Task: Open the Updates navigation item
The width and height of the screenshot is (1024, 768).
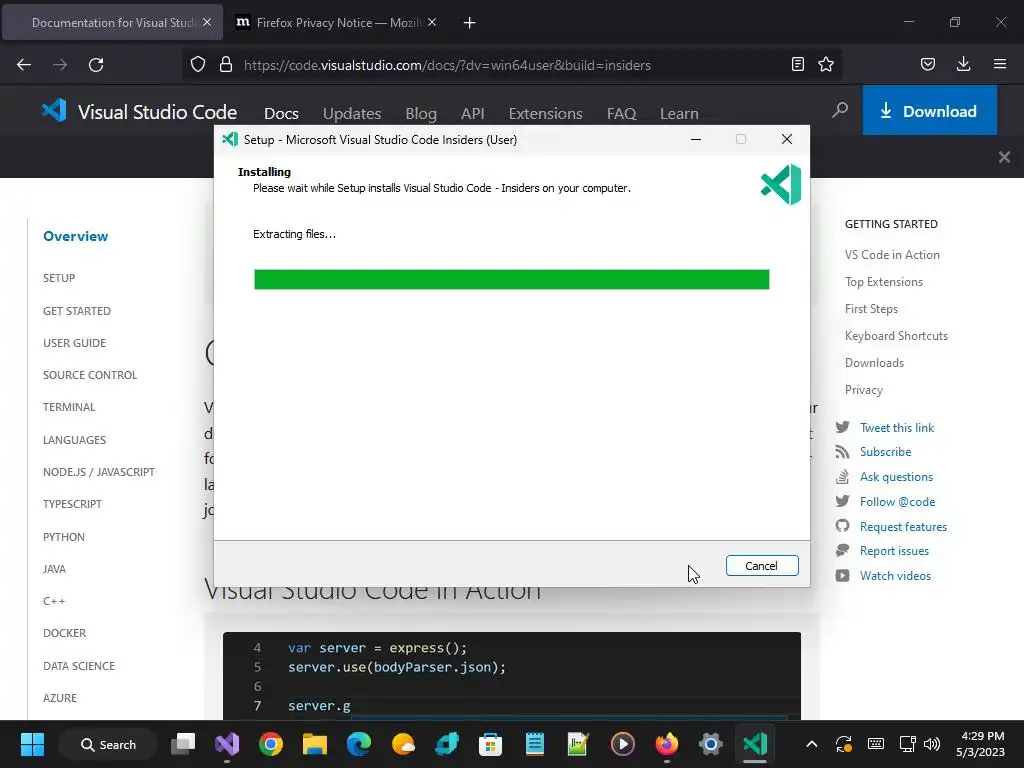Action: [x=352, y=114]
